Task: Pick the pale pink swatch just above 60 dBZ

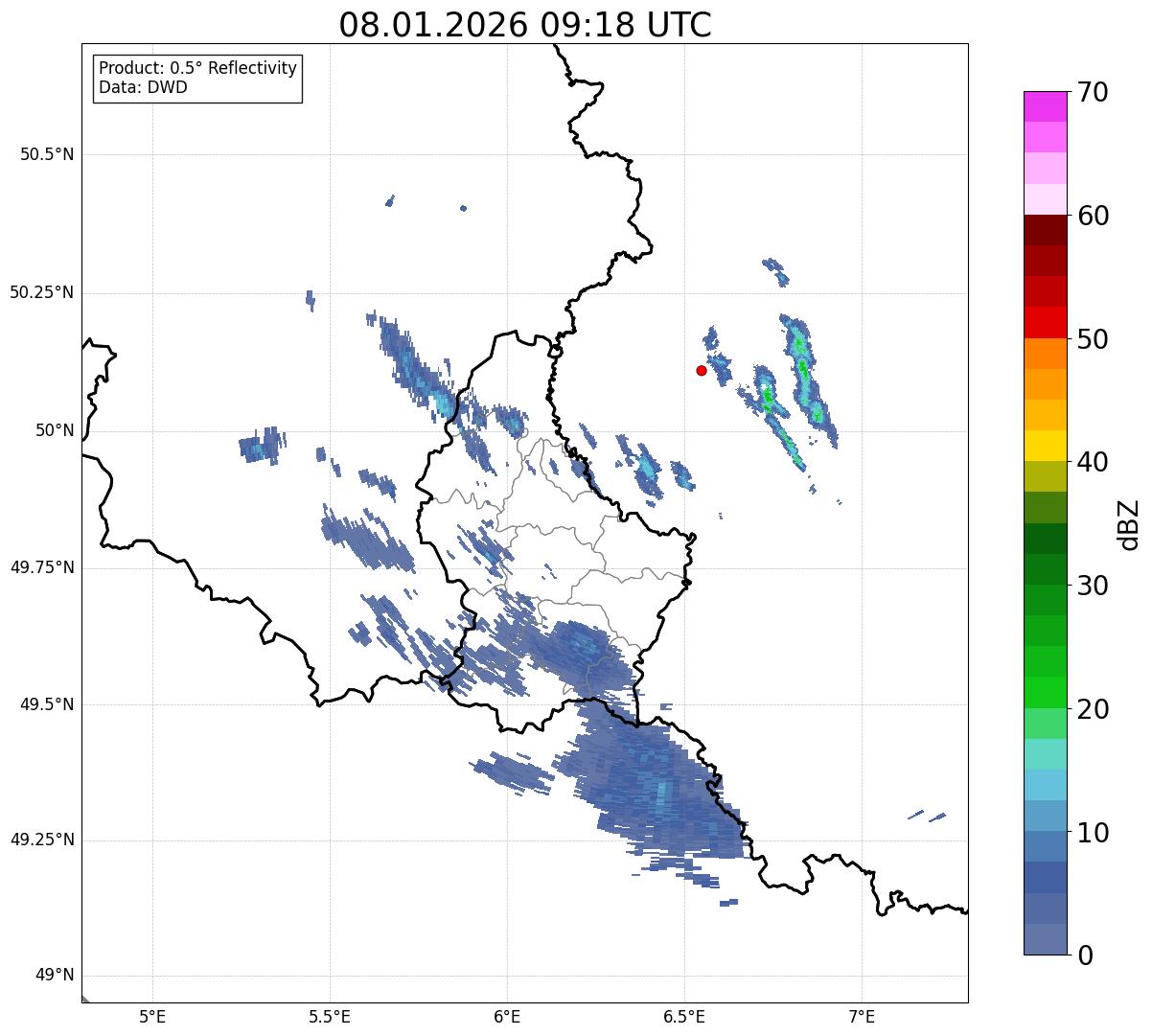Action: point(1045,199)
